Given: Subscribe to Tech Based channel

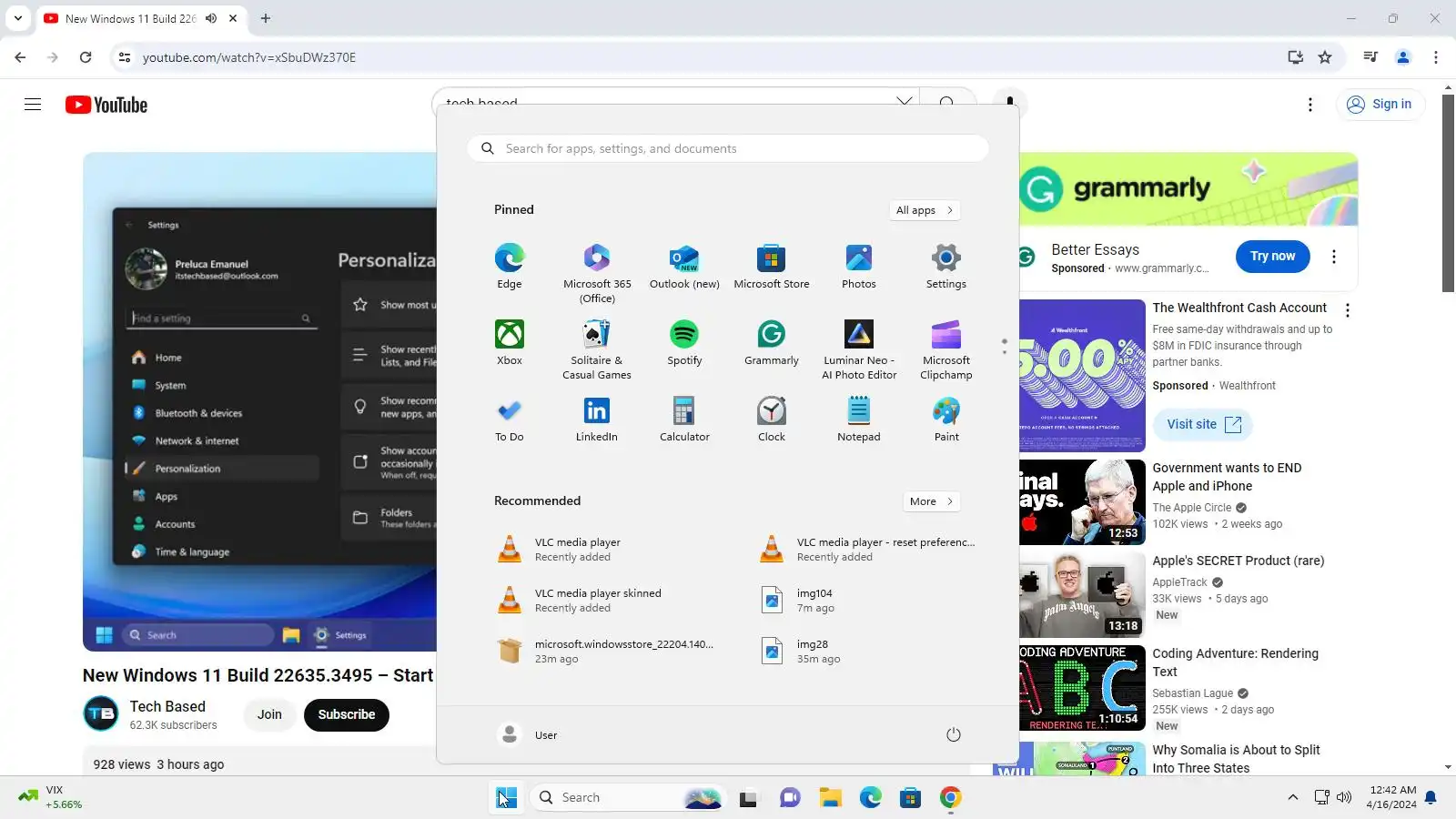Looking at the screenshot, I should pos(347,714).
